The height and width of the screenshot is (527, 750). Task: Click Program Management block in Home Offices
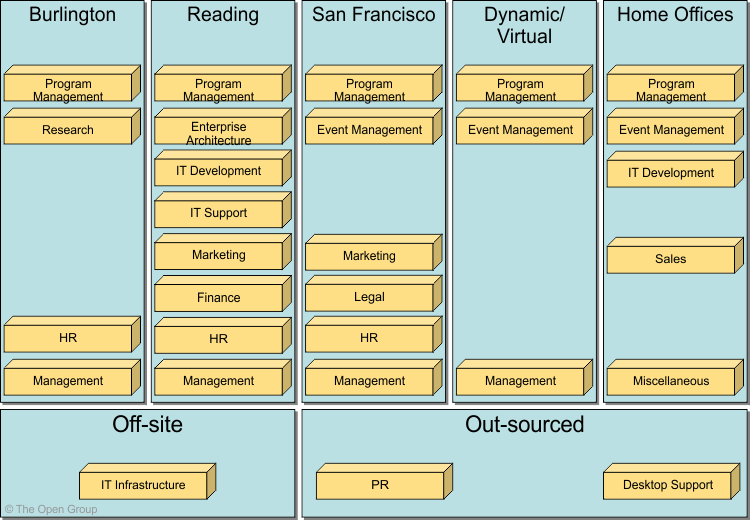click(675, 83)
